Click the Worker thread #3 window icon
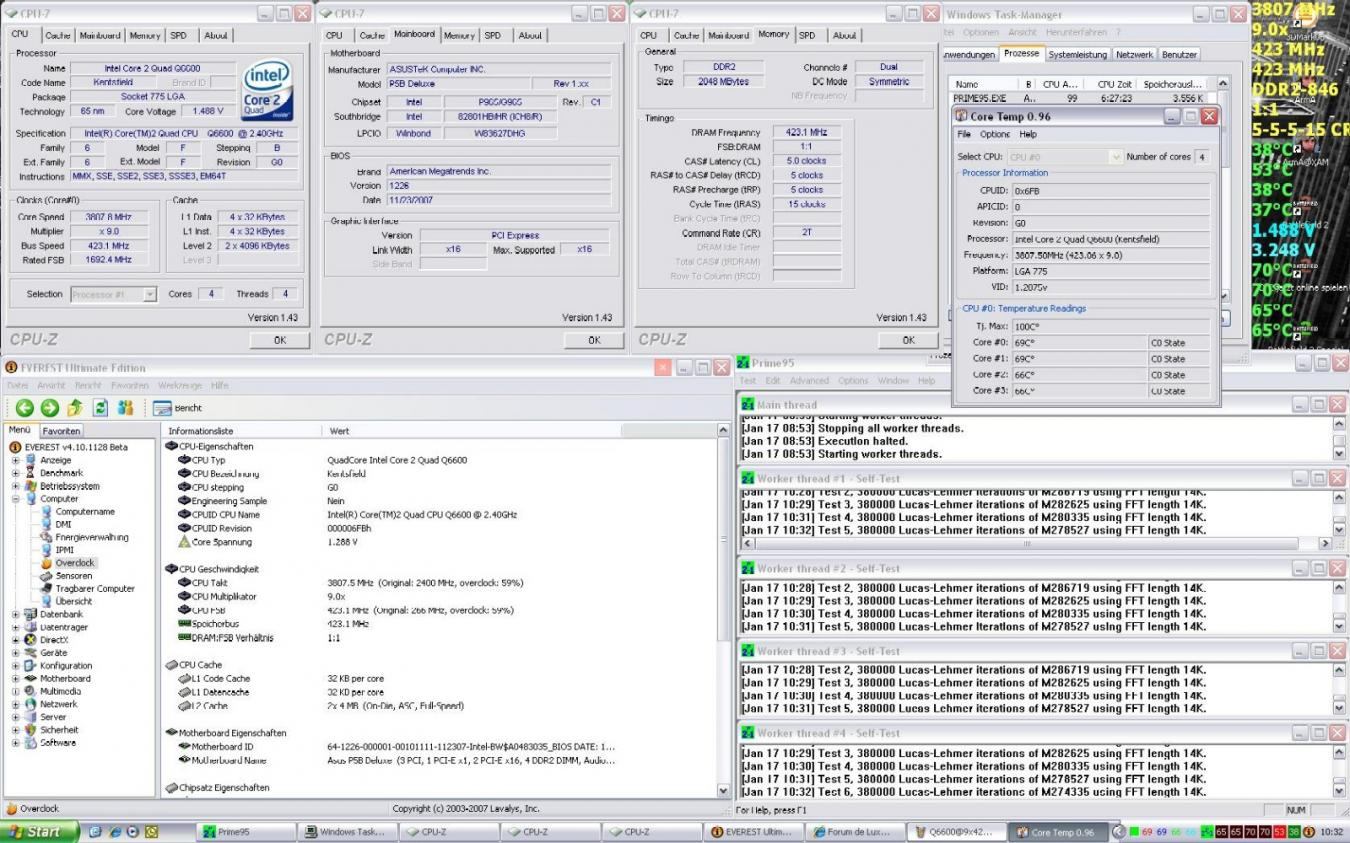This screenshot has width=1350, height=843. [x=748, y=651]
